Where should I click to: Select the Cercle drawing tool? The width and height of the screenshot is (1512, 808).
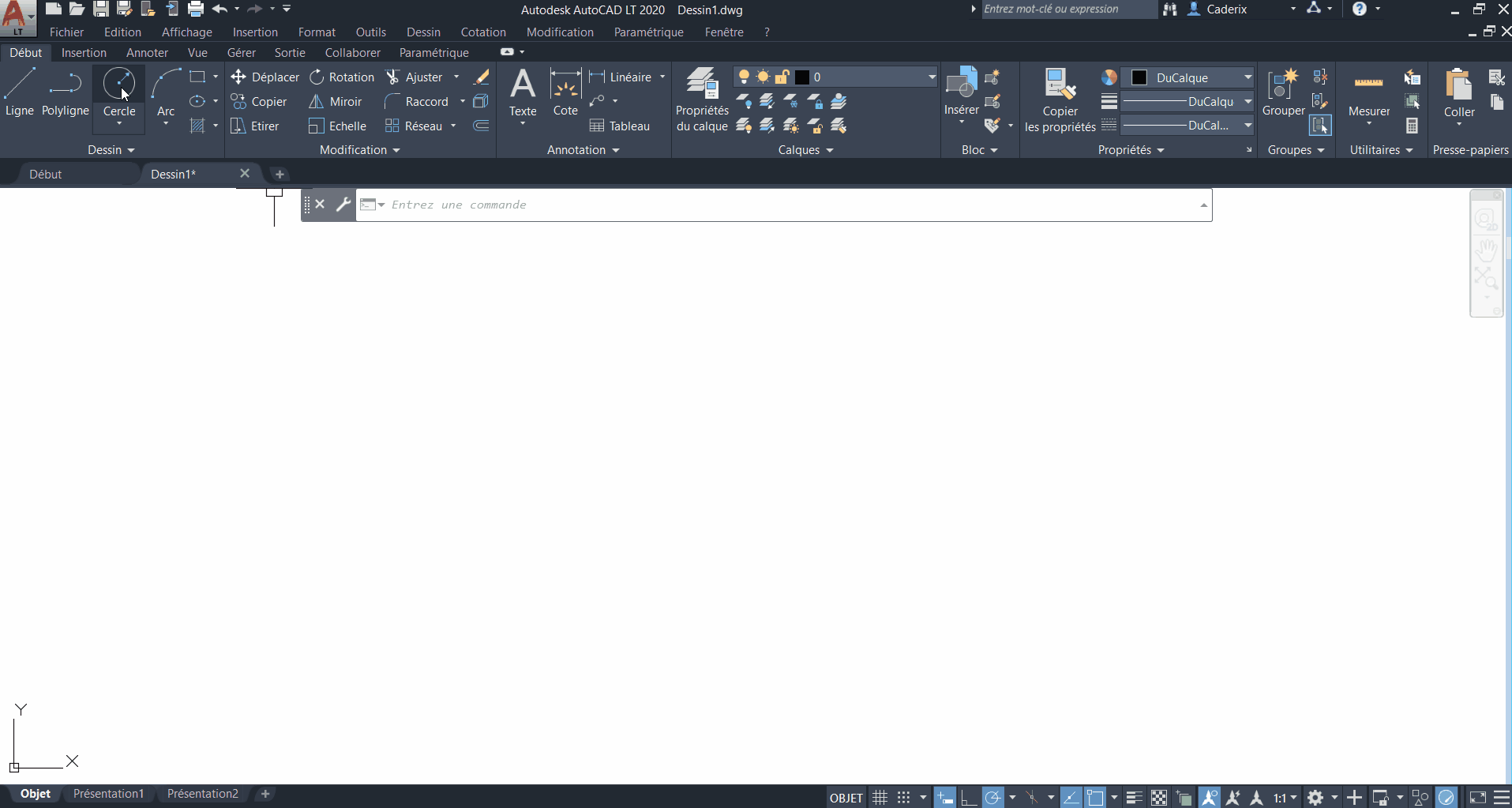coord(119,88)
